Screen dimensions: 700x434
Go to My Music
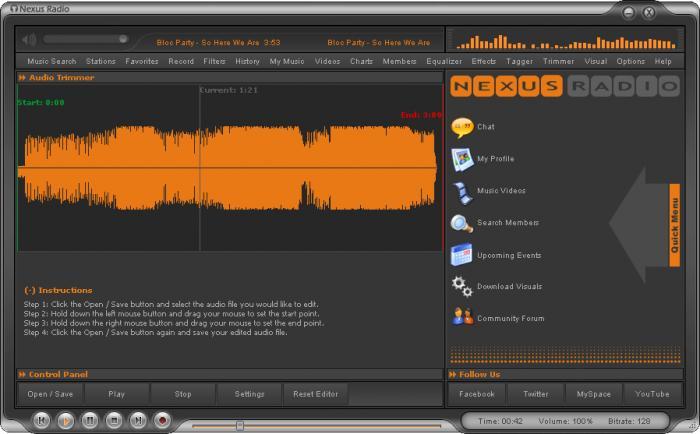click(x=287, y=61)
